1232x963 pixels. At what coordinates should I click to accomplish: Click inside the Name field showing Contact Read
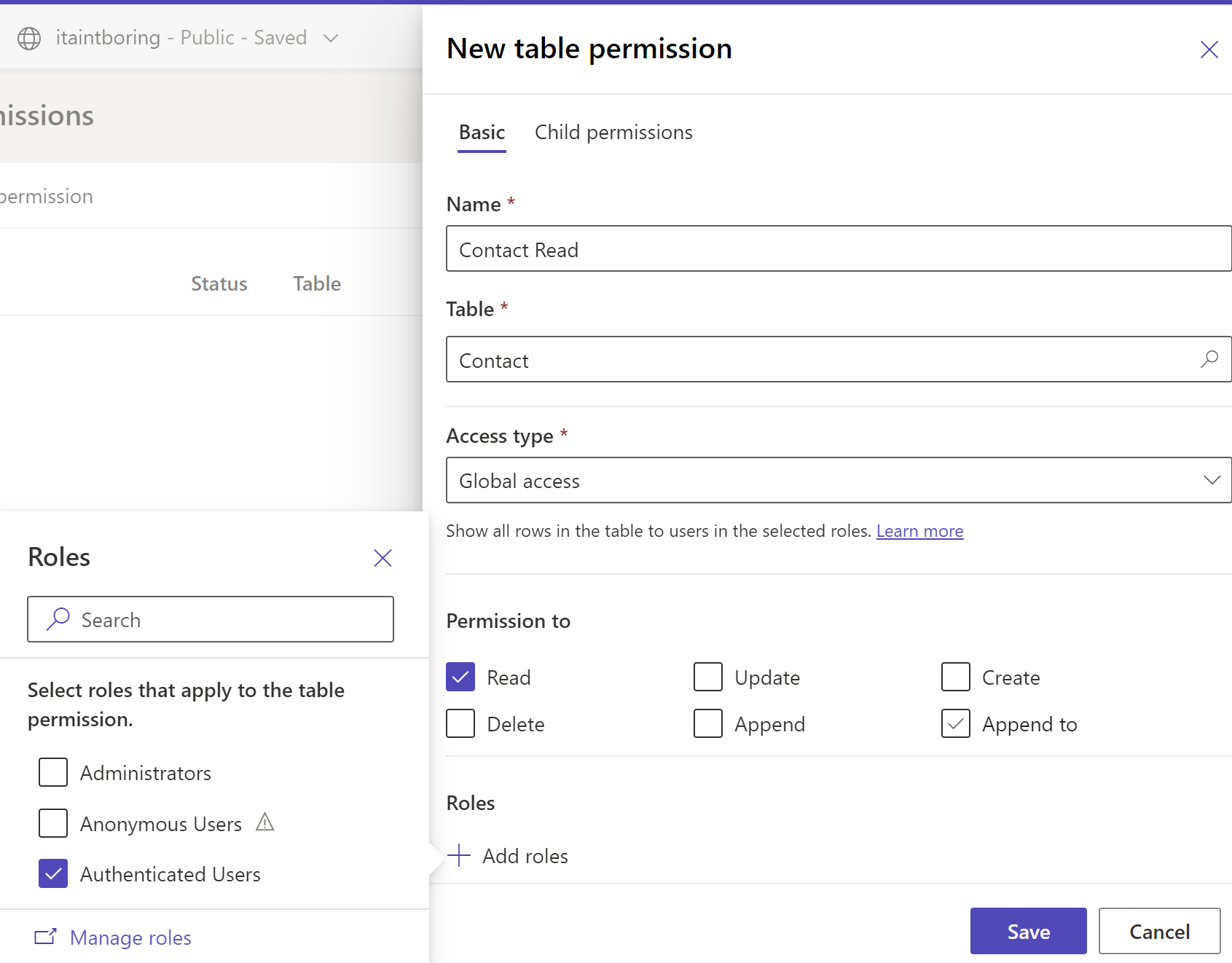pyautogui.click(x=729, y=248)
